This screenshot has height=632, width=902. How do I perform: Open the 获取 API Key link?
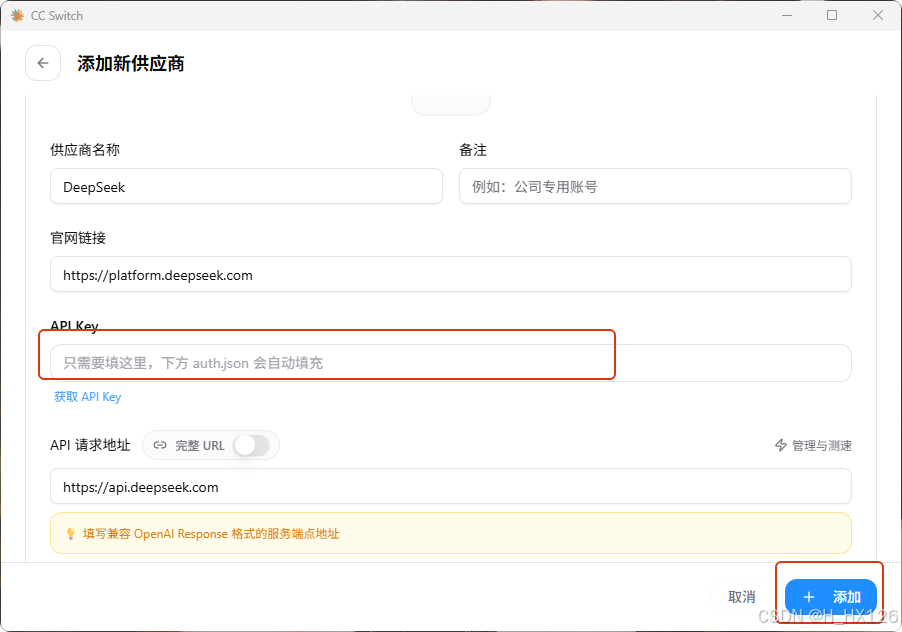87,397
